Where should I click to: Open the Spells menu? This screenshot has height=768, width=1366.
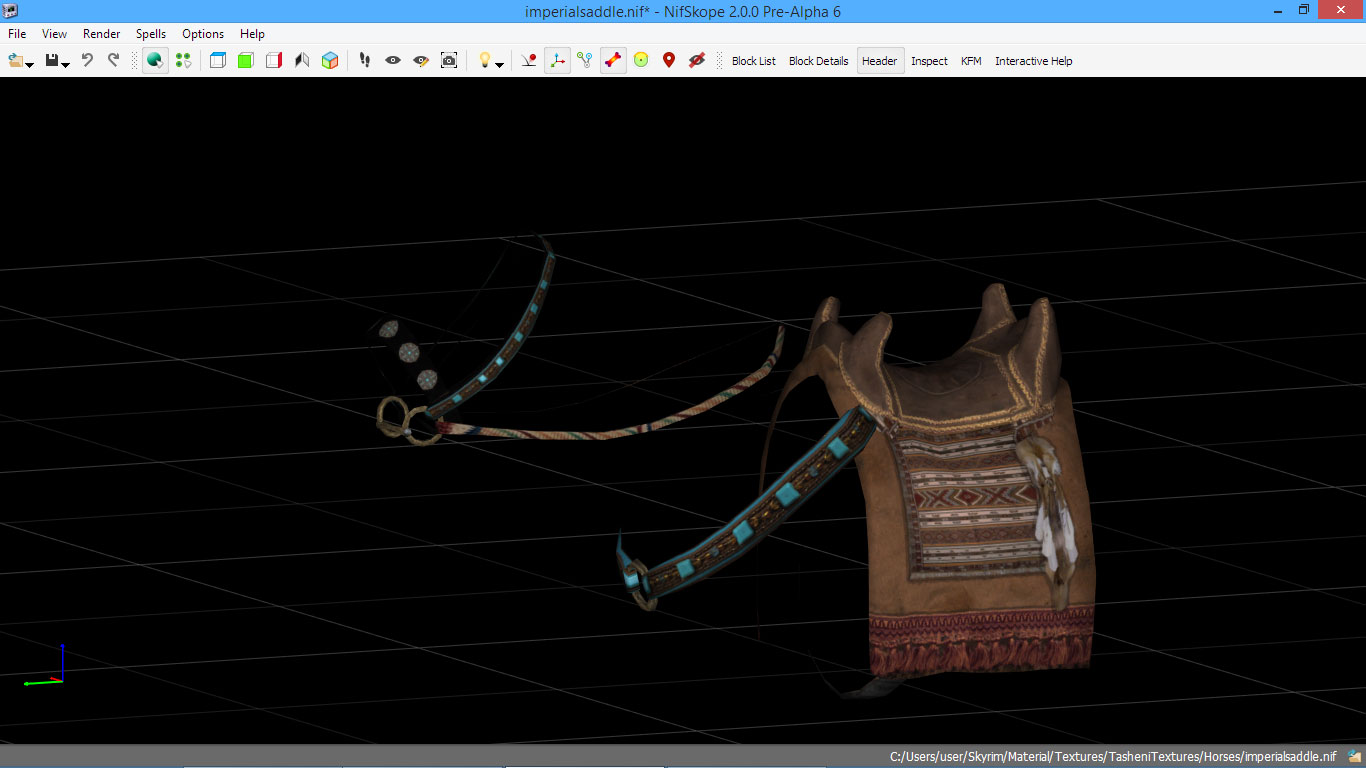click(151, 34)
